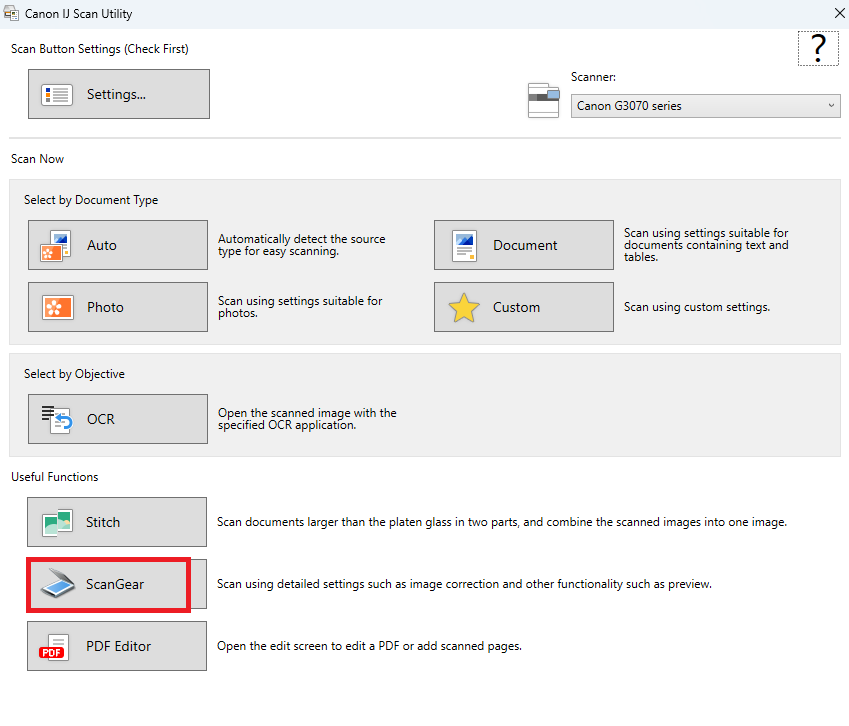Click the Document scan page icon
Image resolution: width=849 pixels, height=726 pixels.
pos(464,245)
